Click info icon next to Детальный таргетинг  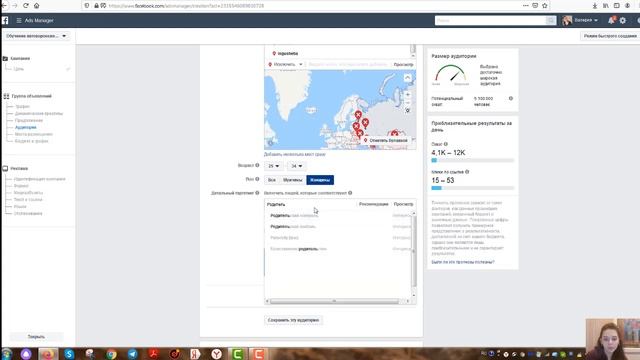257,193
